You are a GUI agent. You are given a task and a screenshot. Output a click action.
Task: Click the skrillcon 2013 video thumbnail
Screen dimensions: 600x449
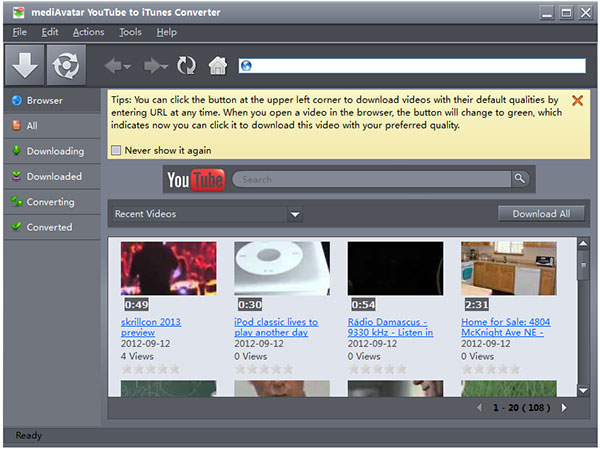pos(168,268)
